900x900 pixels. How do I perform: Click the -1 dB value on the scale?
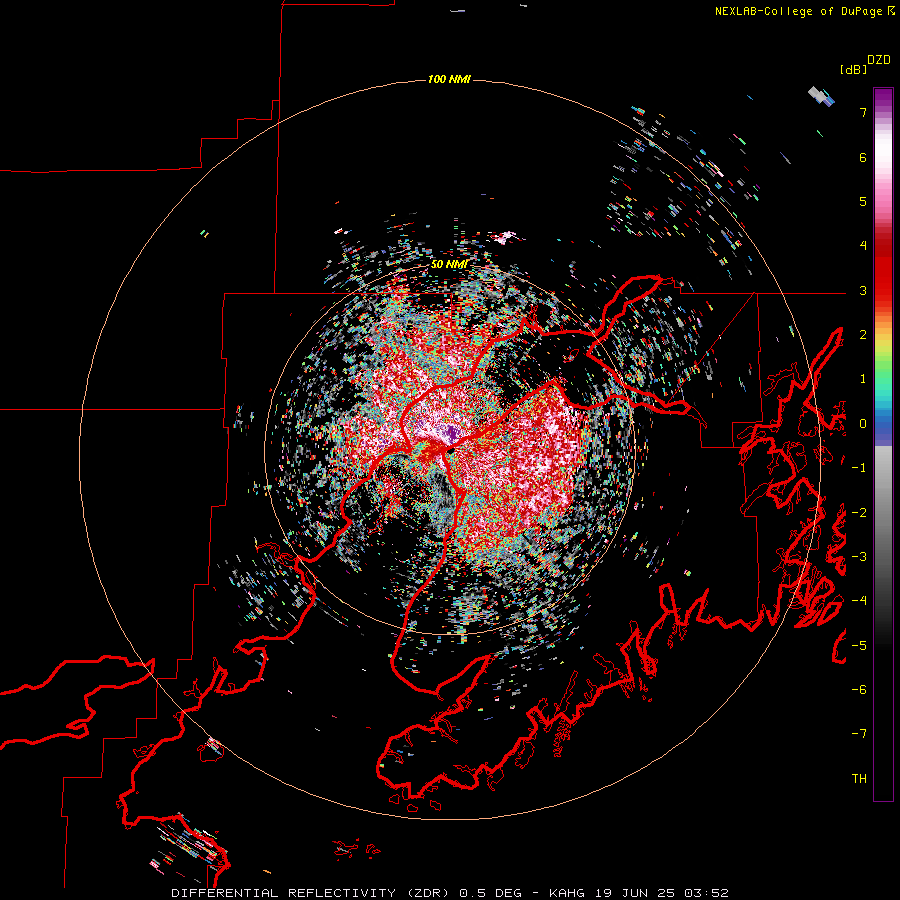(x=859, y=468)
